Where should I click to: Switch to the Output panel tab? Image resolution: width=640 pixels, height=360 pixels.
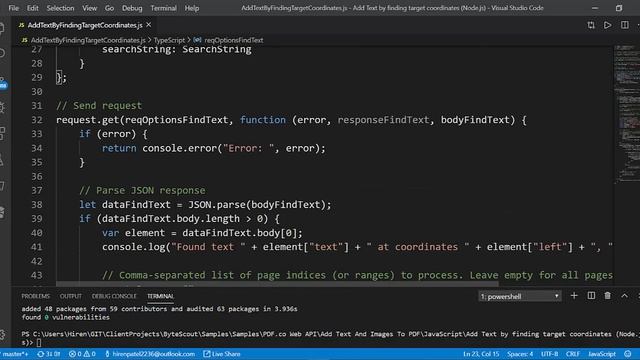tap(71, 296)
